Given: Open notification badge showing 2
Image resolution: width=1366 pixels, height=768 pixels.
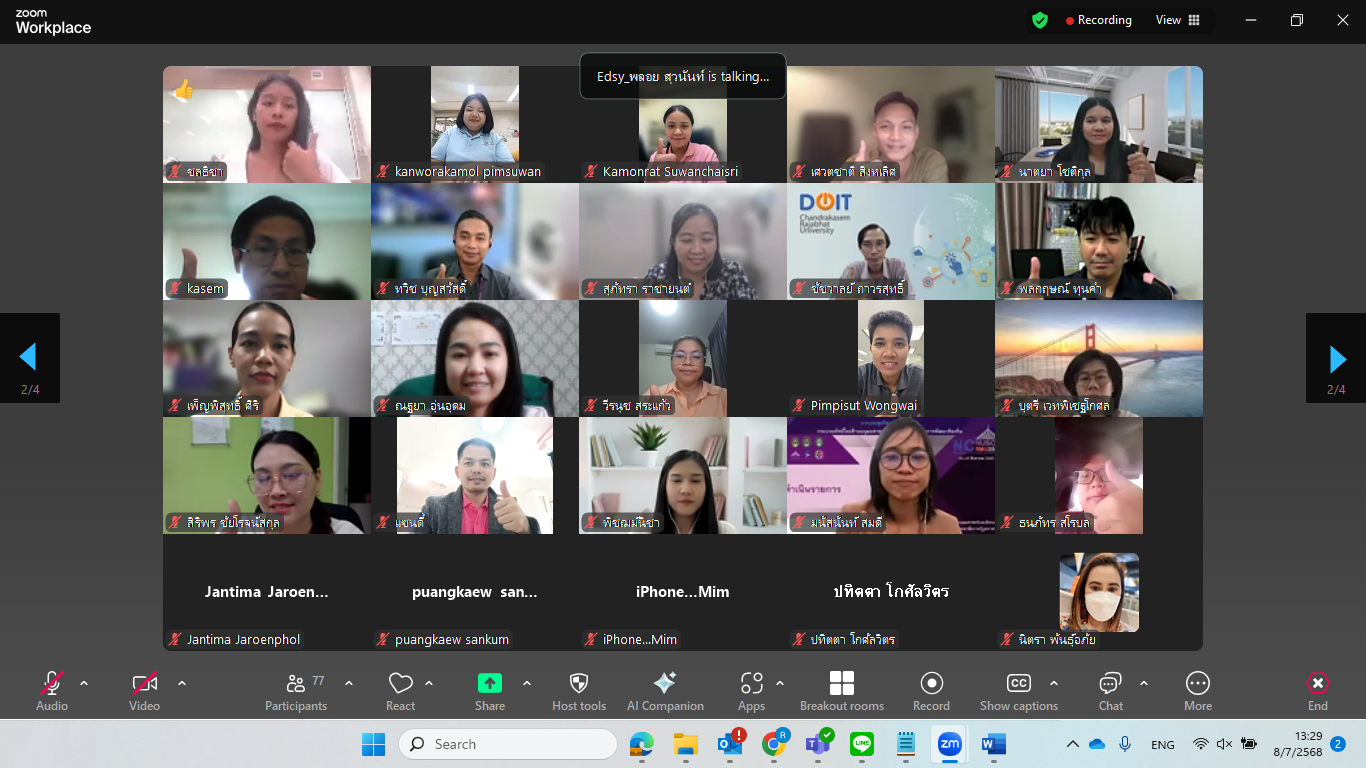Looking at the screenshot, I should [1338, 744].
